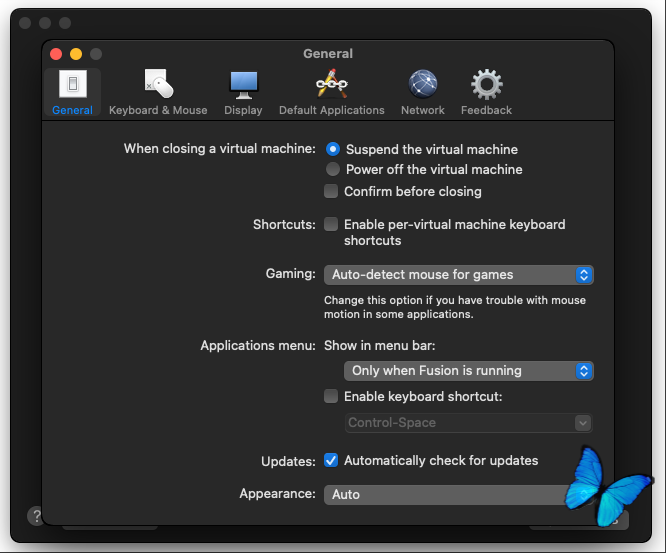Select Suspend the virtual machine option
This screenshot has width=666, height=553.
[x=333, y=149]
